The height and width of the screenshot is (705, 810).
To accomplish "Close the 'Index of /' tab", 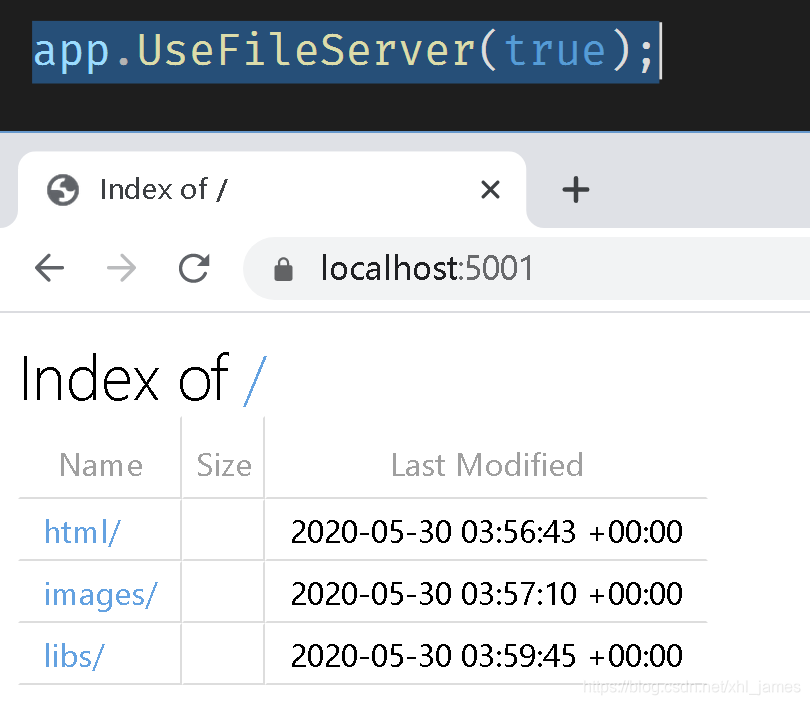I will 490,190.
